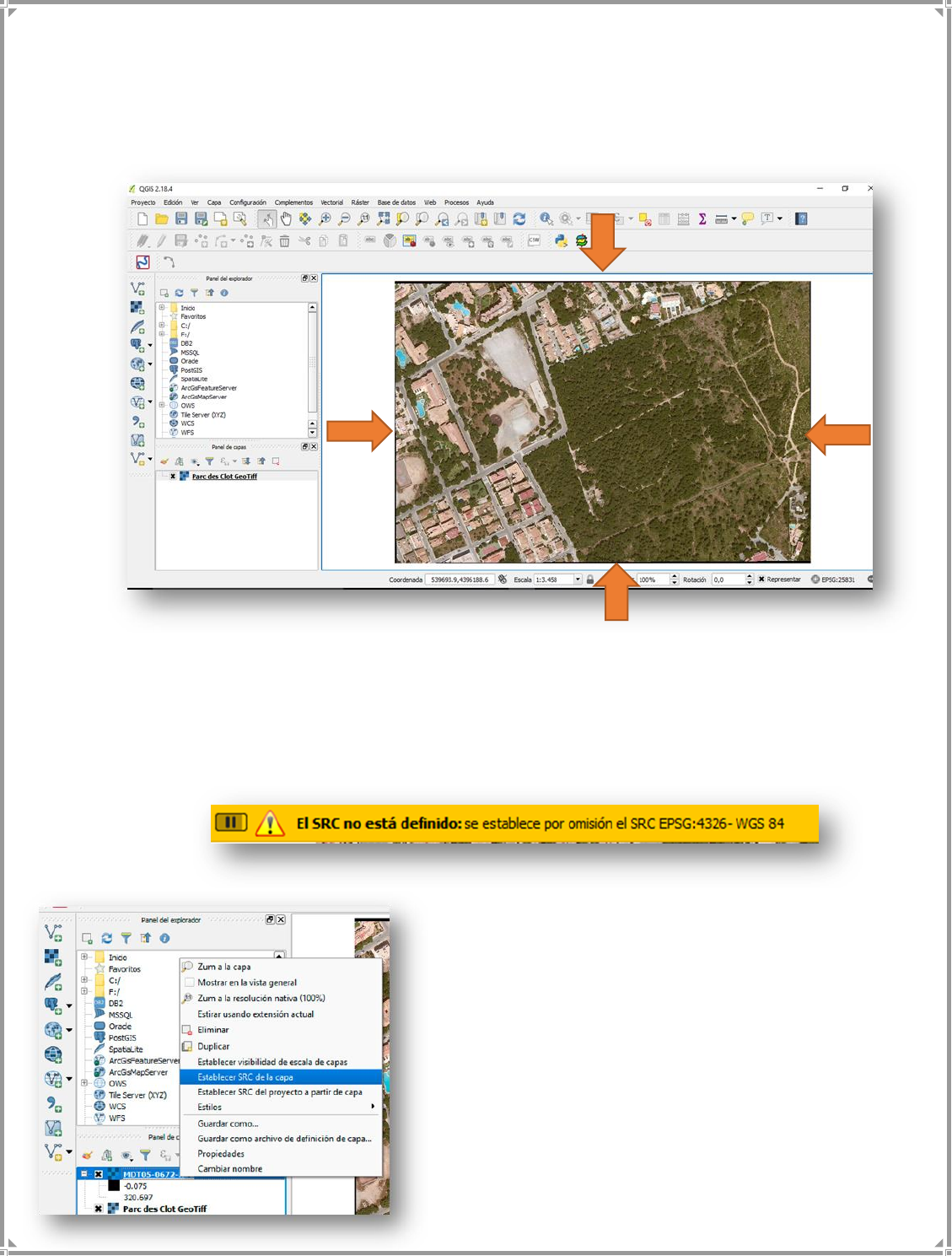The image size is (952, 1256).
Task: Choose 'Establecer SRC de la capa' menu entry
Action: click(281, 1077)
